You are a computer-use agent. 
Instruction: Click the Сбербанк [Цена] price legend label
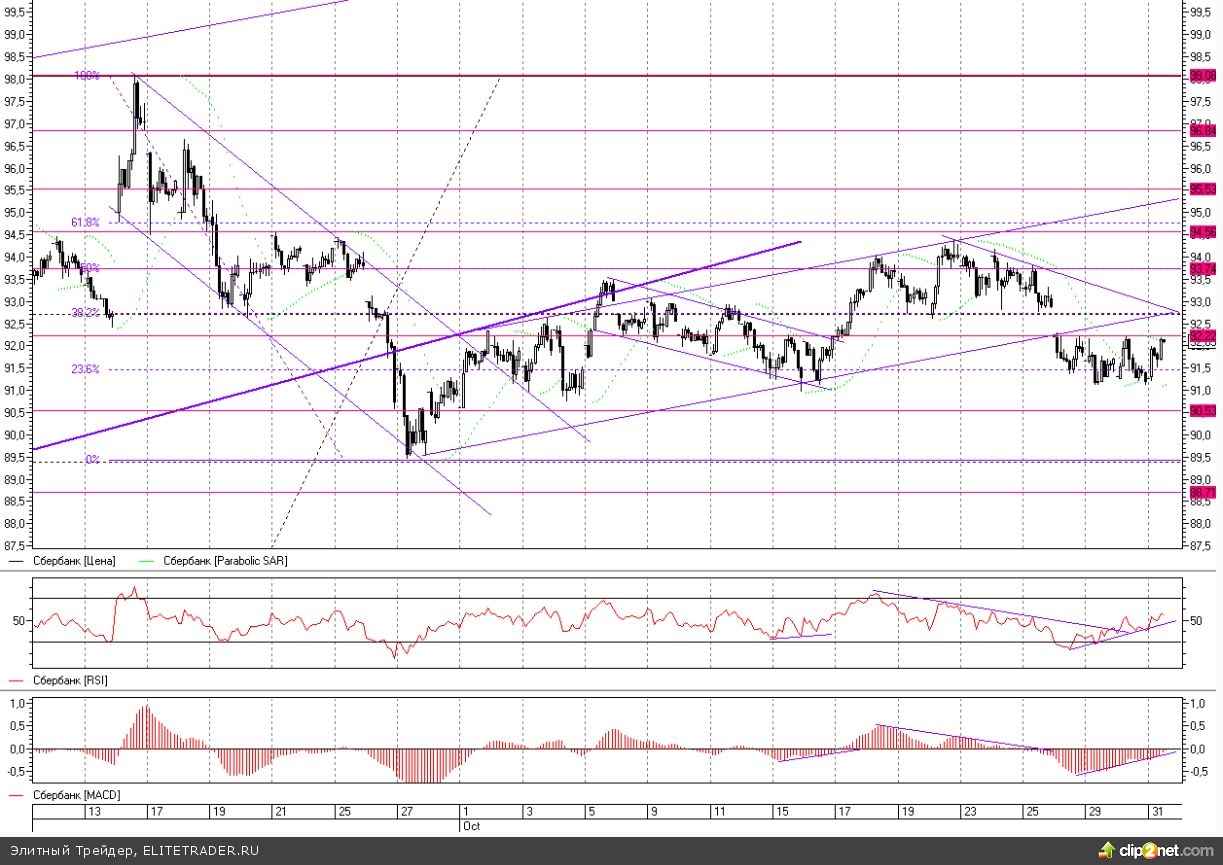[x=74, y=562]
